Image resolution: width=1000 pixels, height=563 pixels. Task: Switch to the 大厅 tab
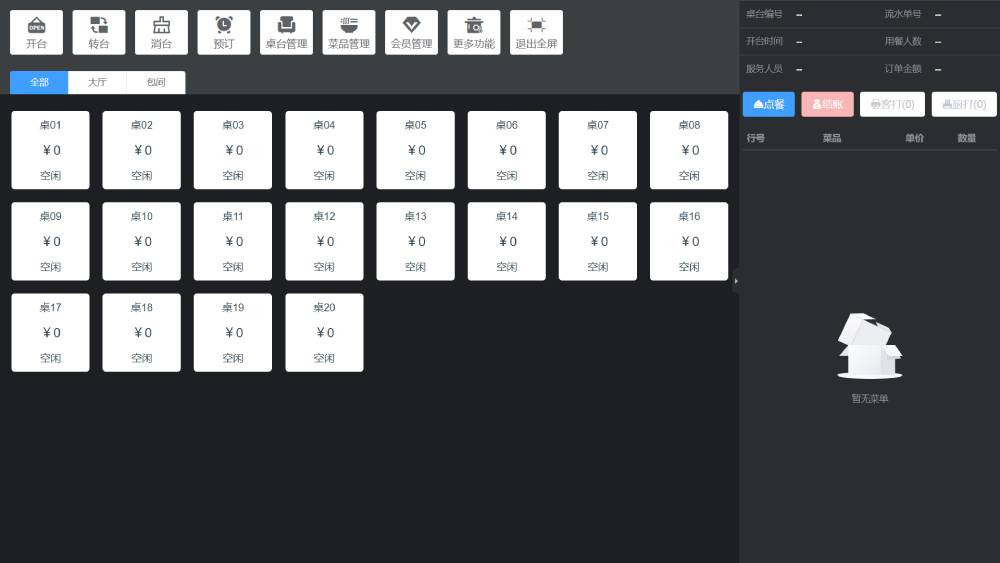coord(98,82)
